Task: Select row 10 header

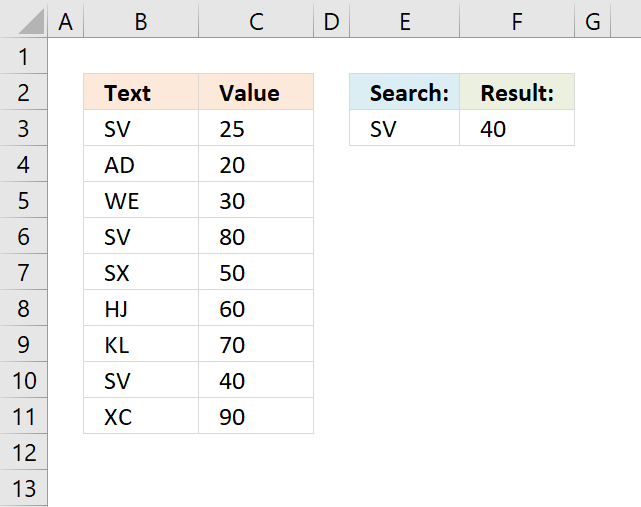Action: pyautogui.click(x=24, y=380)
